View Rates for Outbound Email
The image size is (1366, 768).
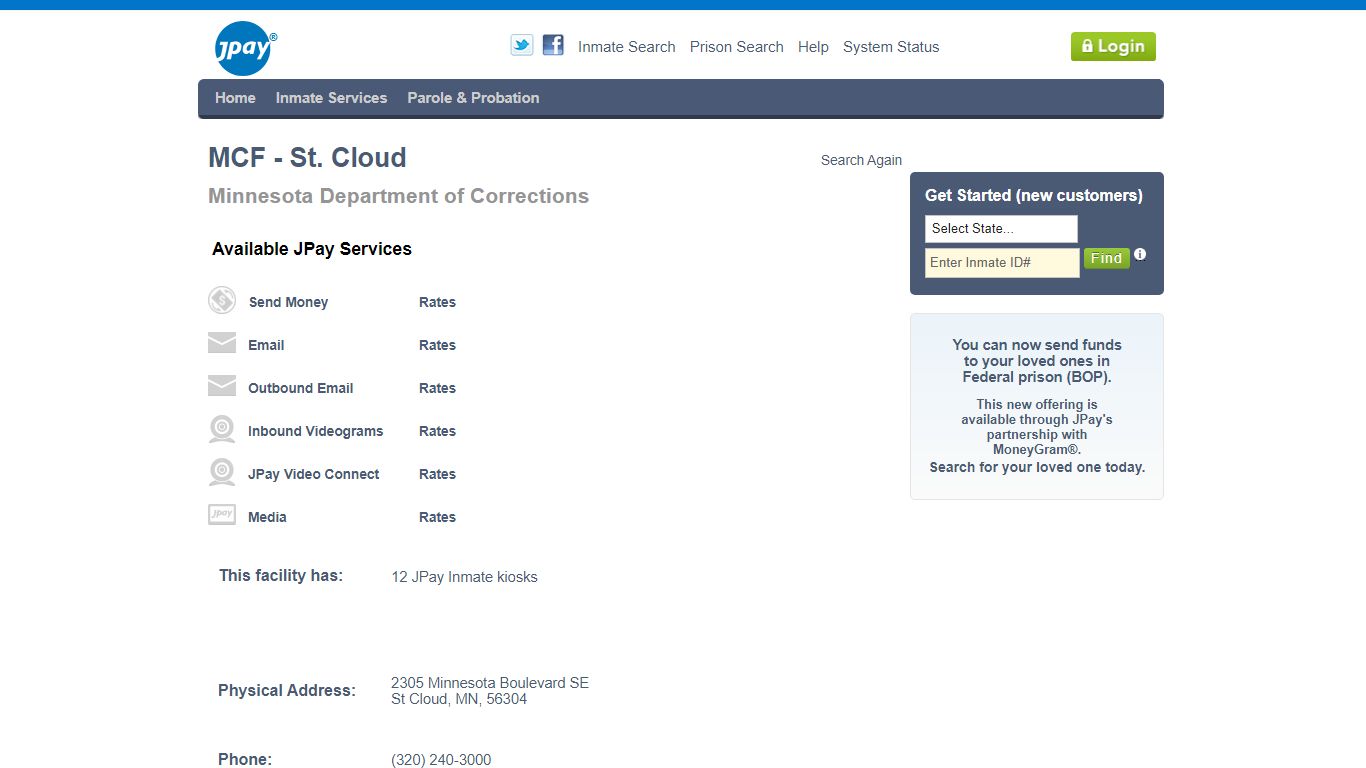(437, 388)
